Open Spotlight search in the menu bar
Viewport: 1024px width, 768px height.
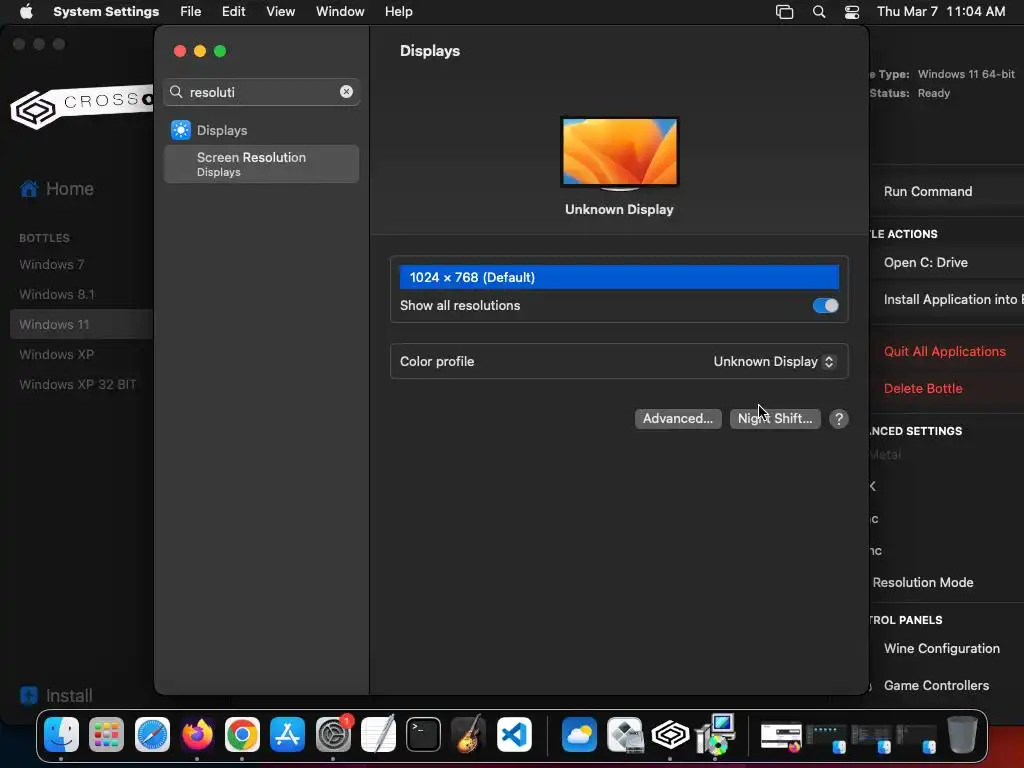(x=819, y=12)
